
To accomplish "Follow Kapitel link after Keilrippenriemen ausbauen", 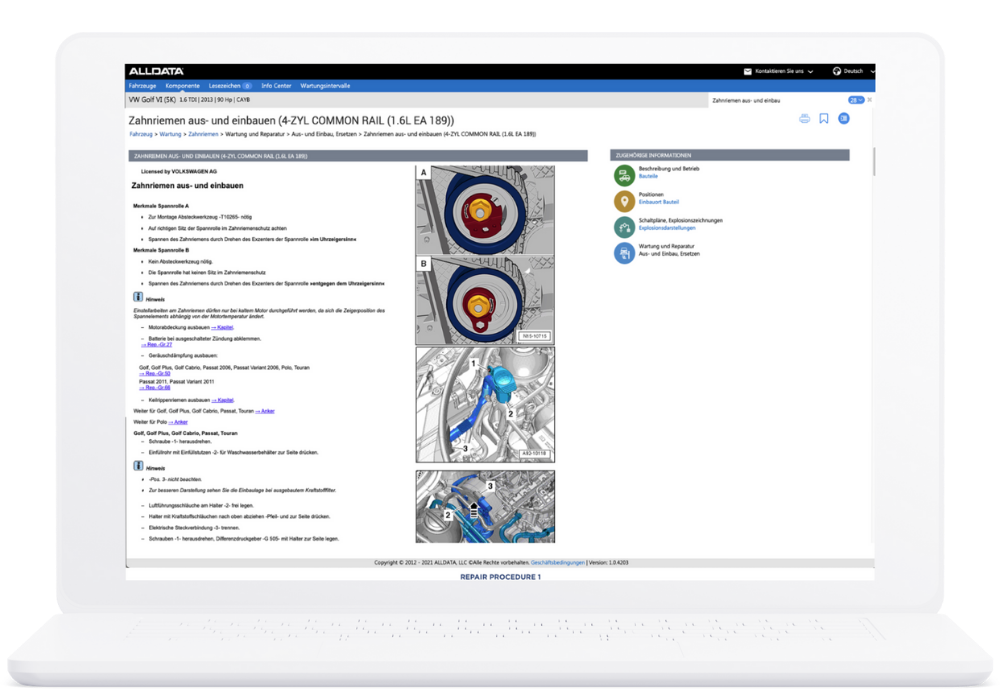I will tap(223, 400).
